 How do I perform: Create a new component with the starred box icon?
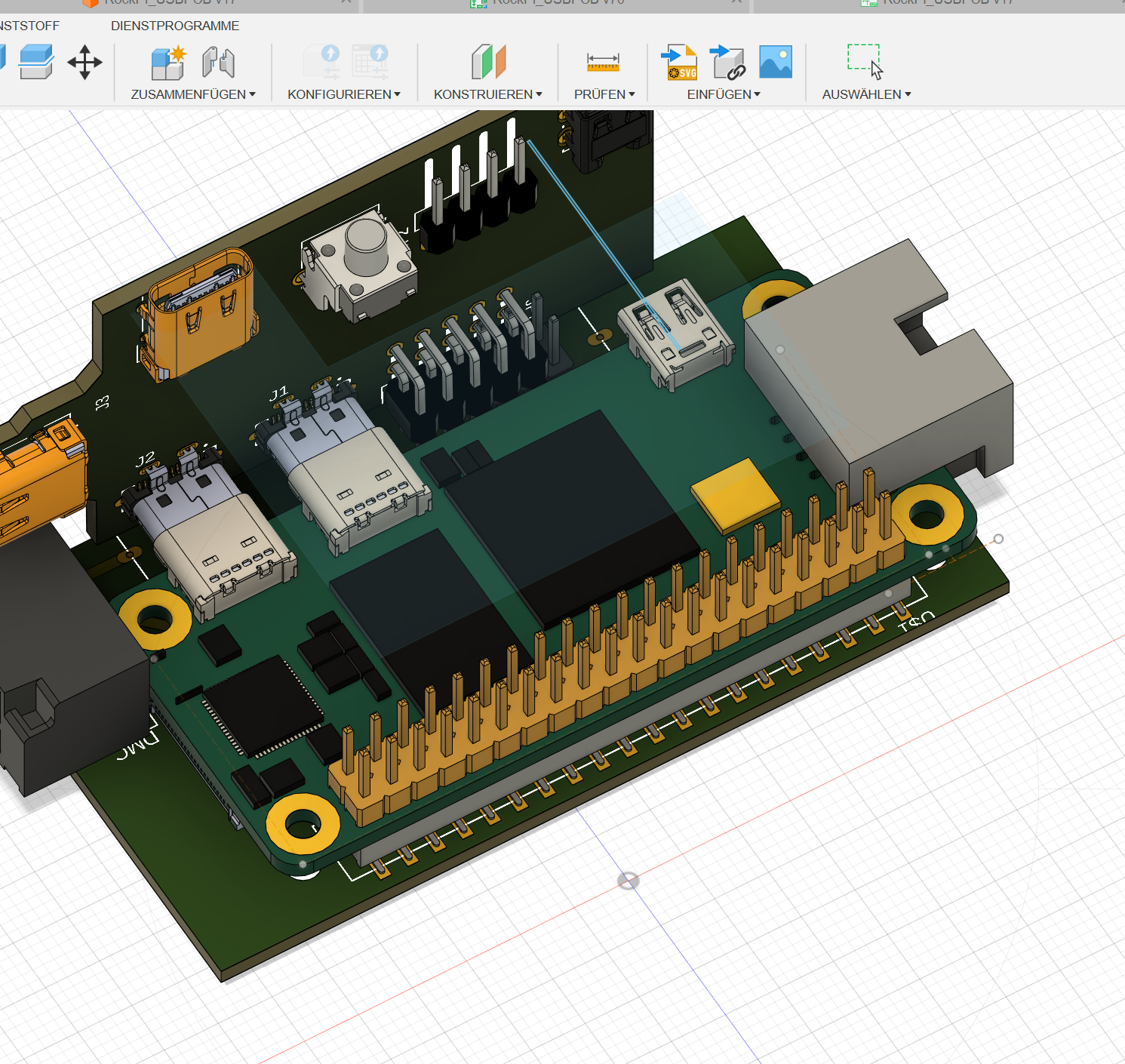[168, 62]
